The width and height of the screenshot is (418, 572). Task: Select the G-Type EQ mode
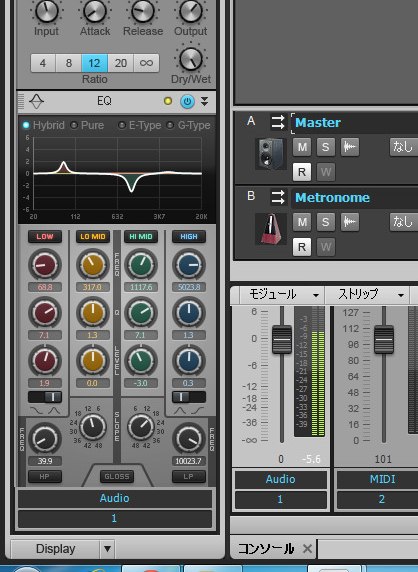189,125
